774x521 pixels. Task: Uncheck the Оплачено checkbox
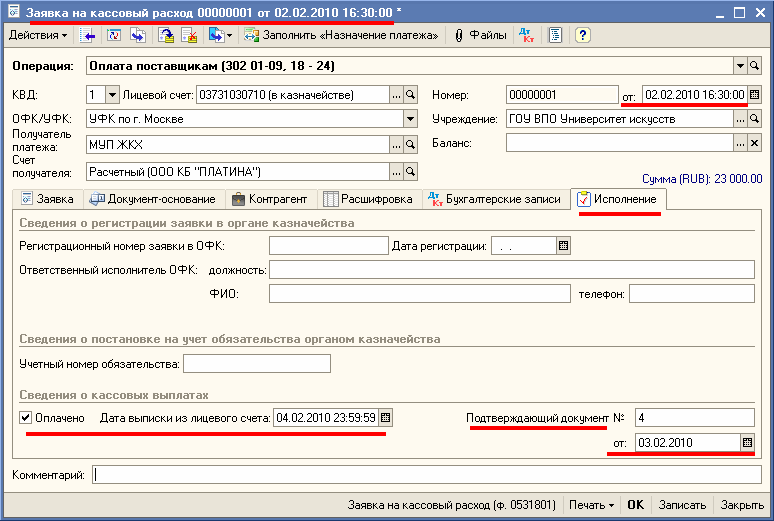(25, 417)
